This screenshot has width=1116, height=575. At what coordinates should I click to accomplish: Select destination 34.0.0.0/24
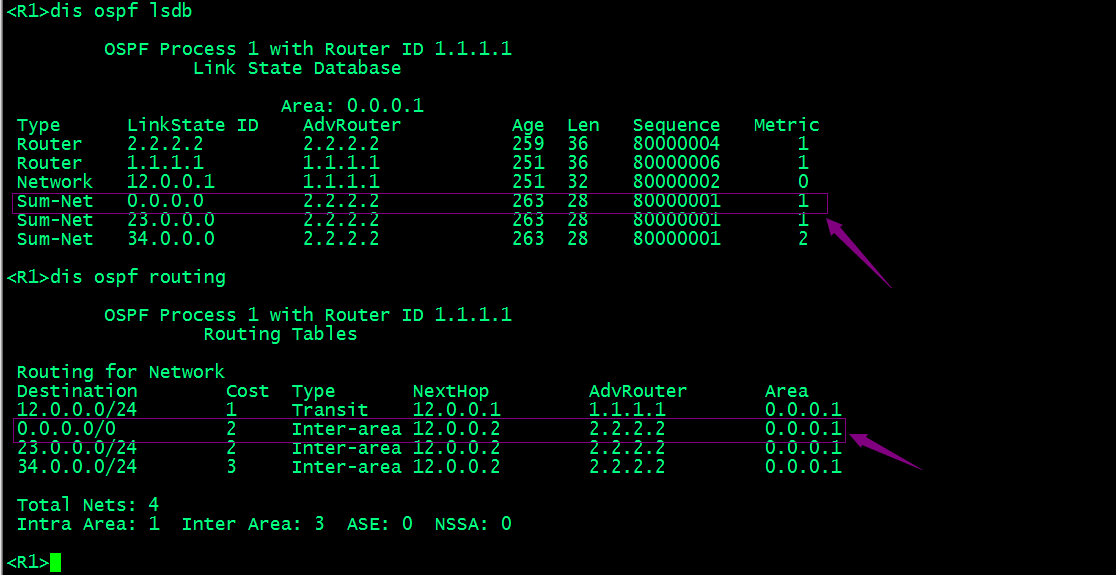pyautogui.click(x=77, y=467)
